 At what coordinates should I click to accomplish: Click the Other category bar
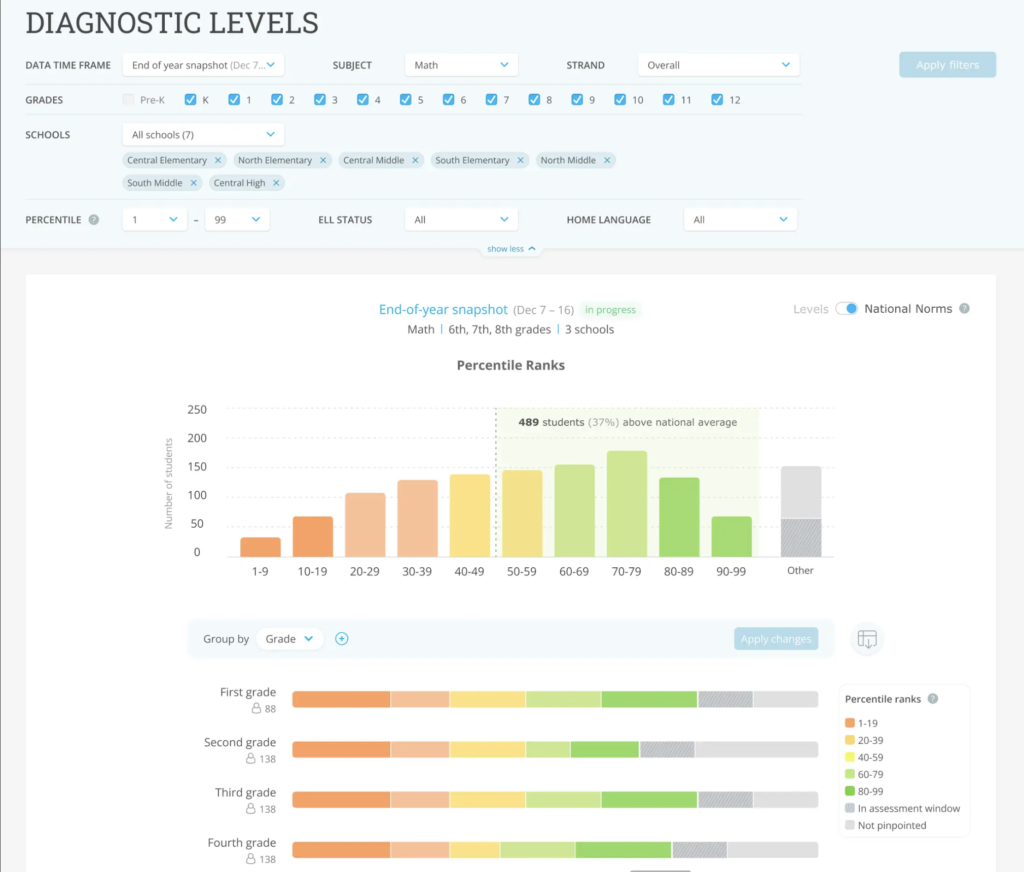click(801, 511)
